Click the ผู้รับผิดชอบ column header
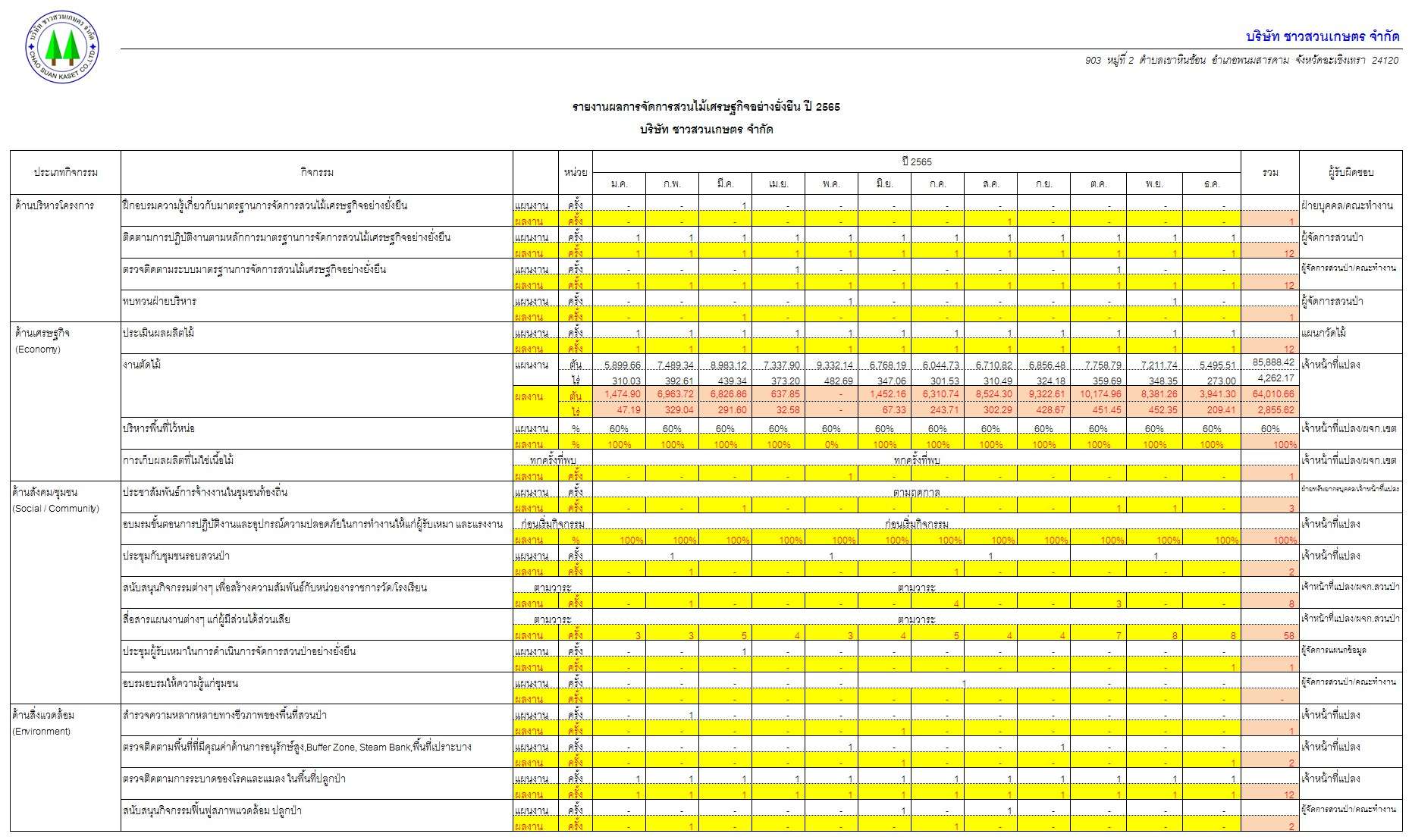 (x=1350, y=172)
